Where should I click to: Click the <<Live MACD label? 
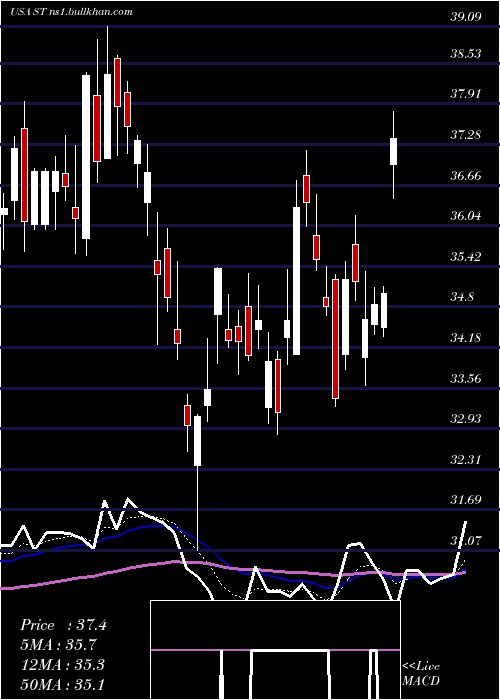[x=421, y=674]
